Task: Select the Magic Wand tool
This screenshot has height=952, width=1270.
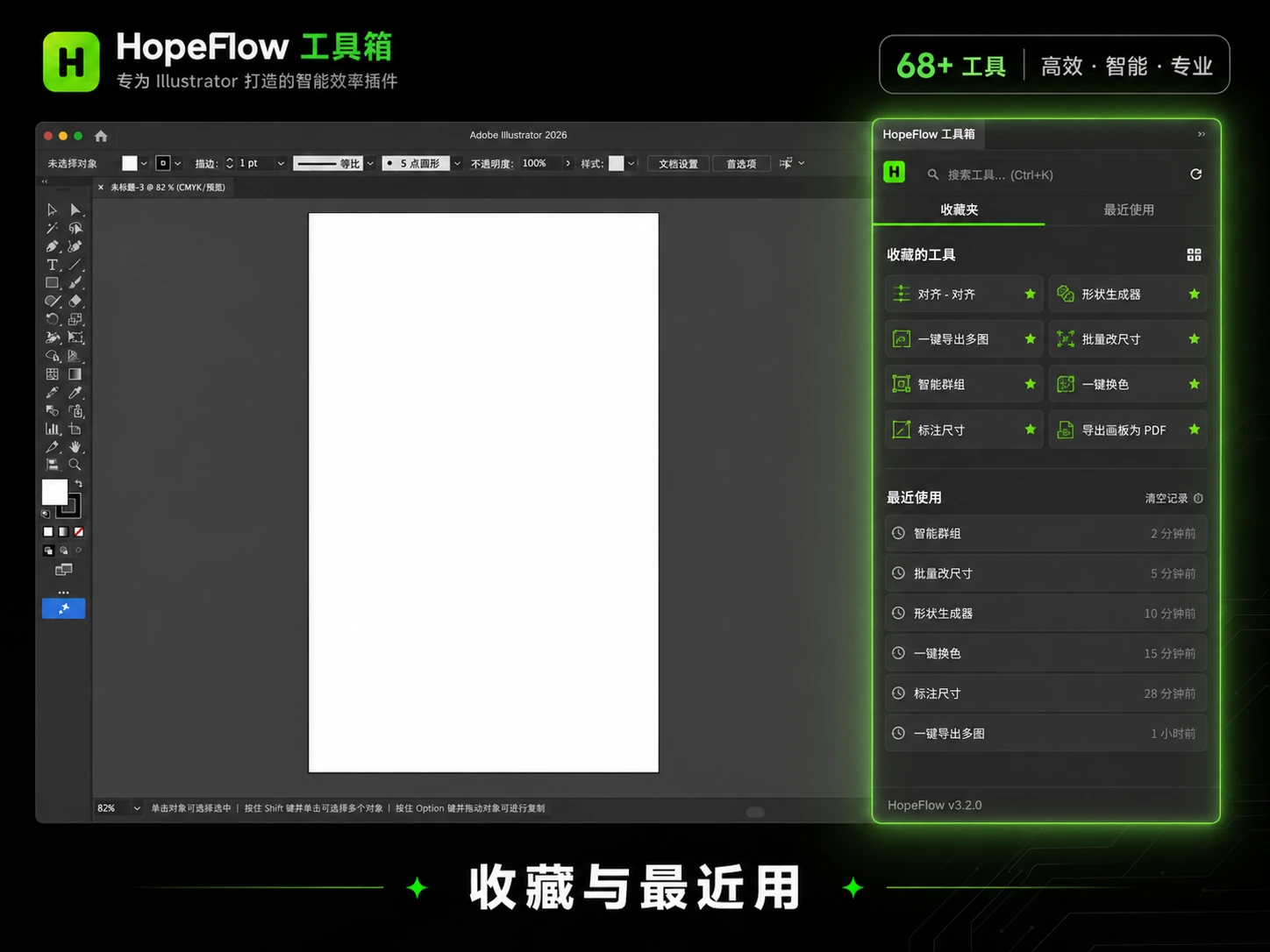Action: click(x=52, y=228)
